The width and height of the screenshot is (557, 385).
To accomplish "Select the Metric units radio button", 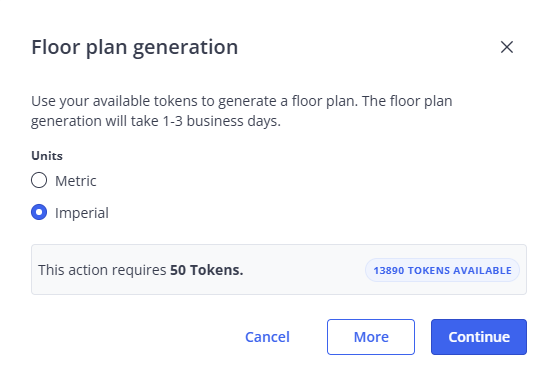I will point(39,180).
